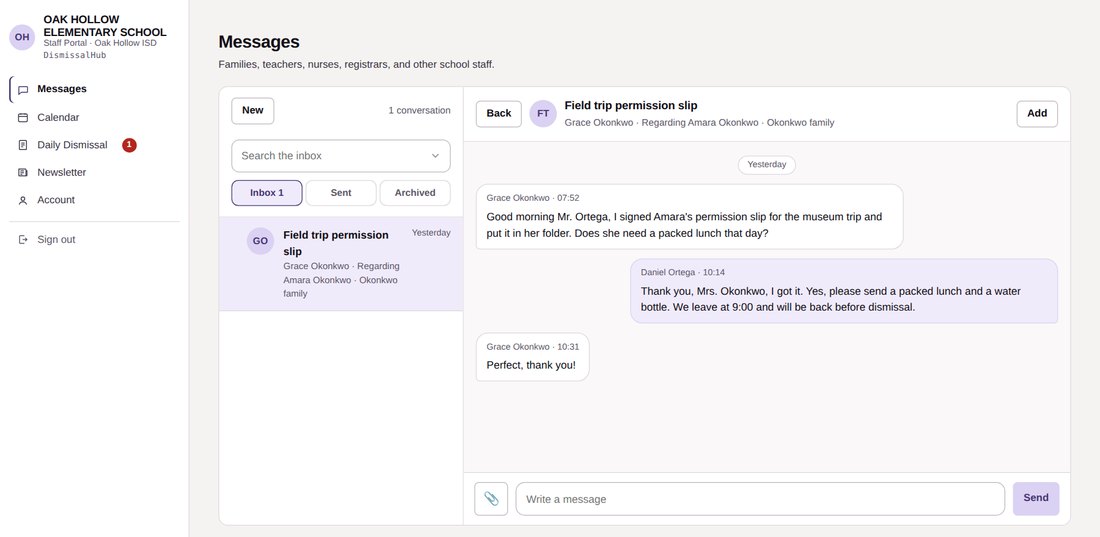Expand the Search the inbox chevron
This screenshot has height=537, width=1100.
coord(435,156)
